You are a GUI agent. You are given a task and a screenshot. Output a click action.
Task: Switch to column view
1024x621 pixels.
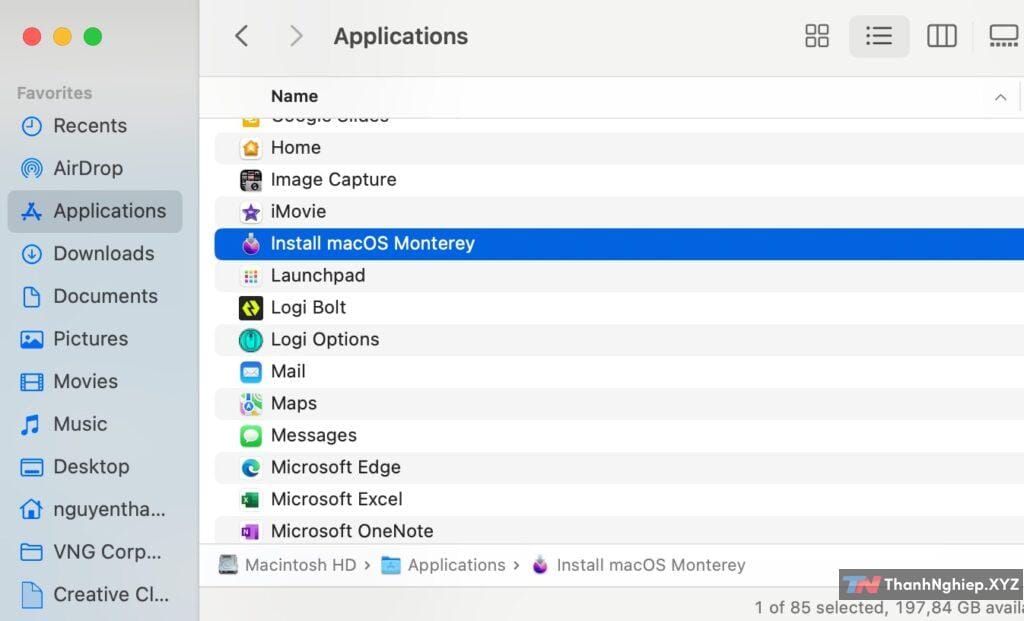(x=942, y=36)
